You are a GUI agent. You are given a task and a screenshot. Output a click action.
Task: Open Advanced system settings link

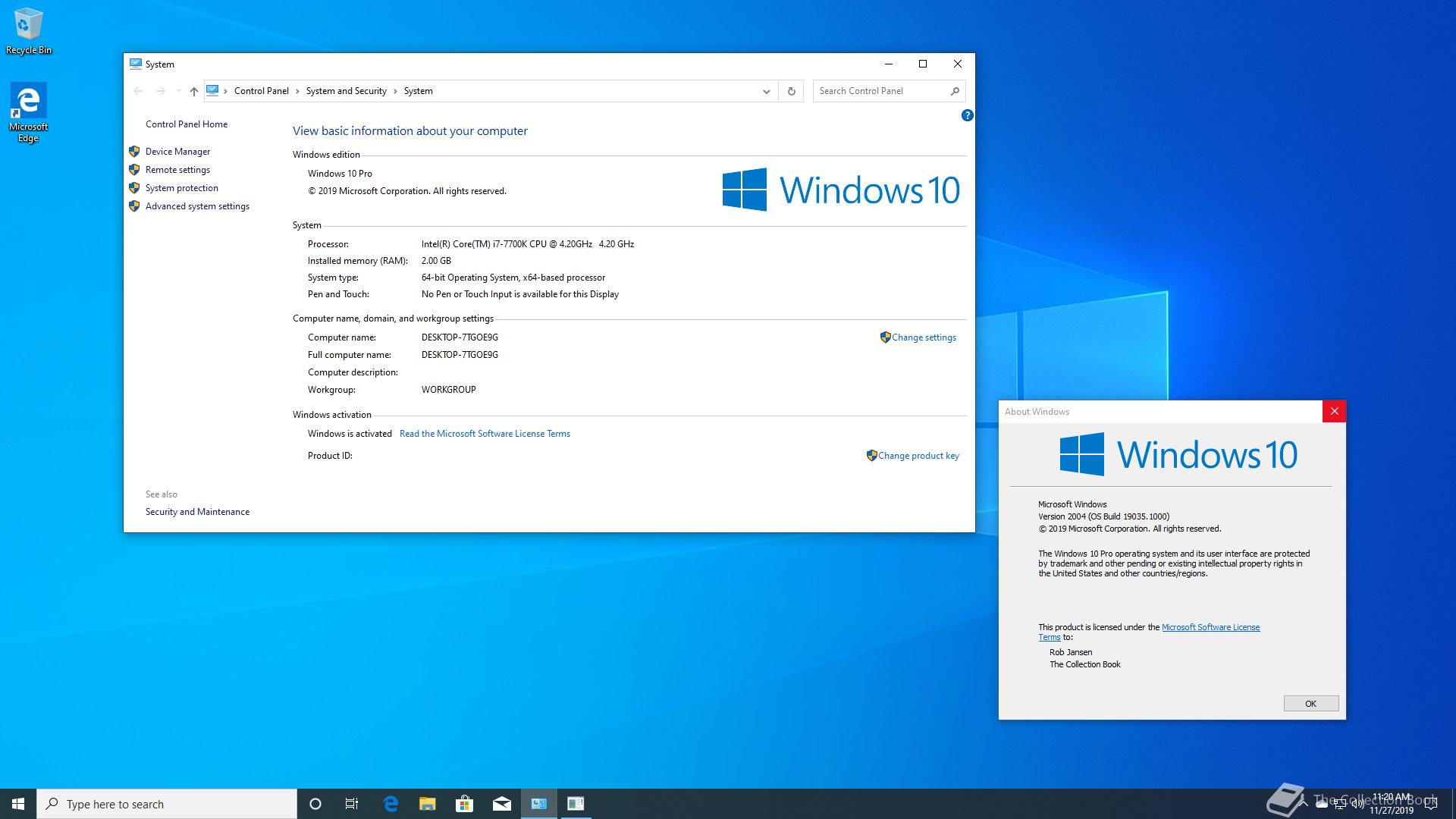(x=197, y=206)
